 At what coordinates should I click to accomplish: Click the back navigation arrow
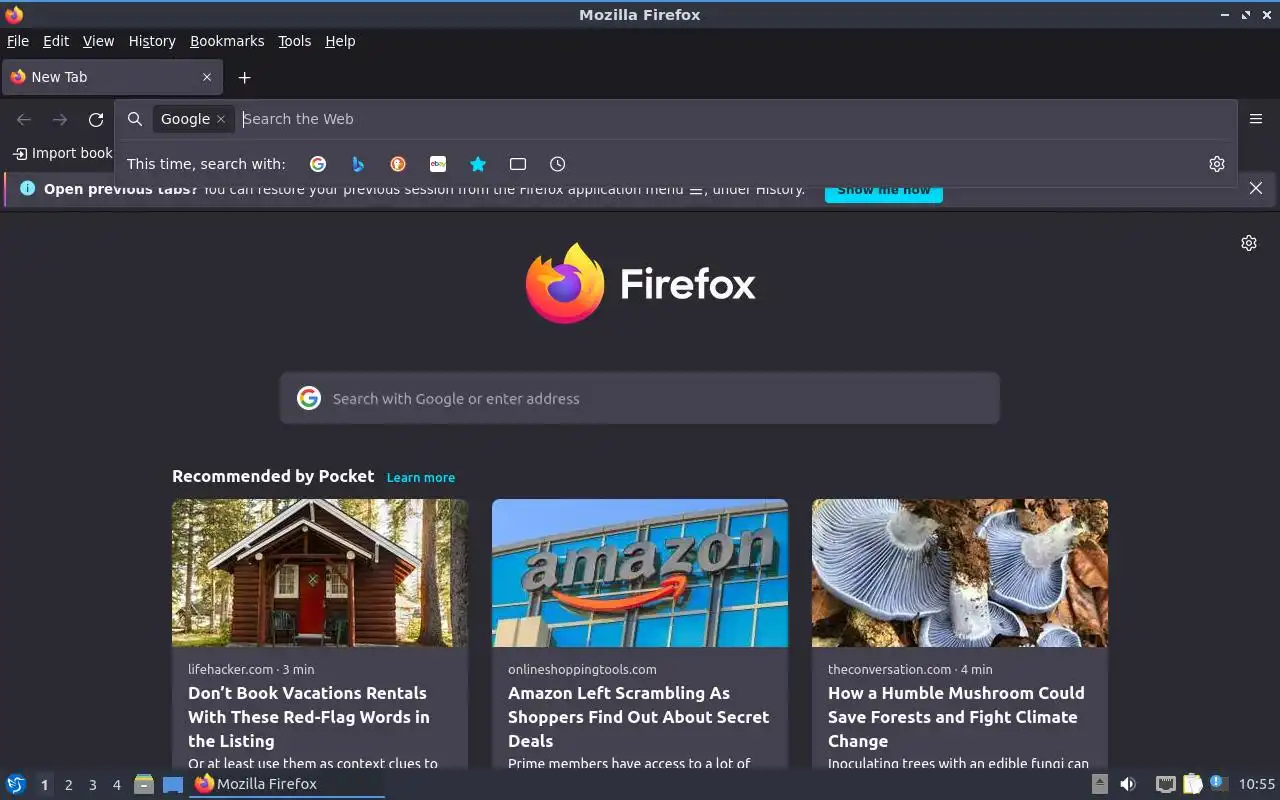tap(24, 120)
